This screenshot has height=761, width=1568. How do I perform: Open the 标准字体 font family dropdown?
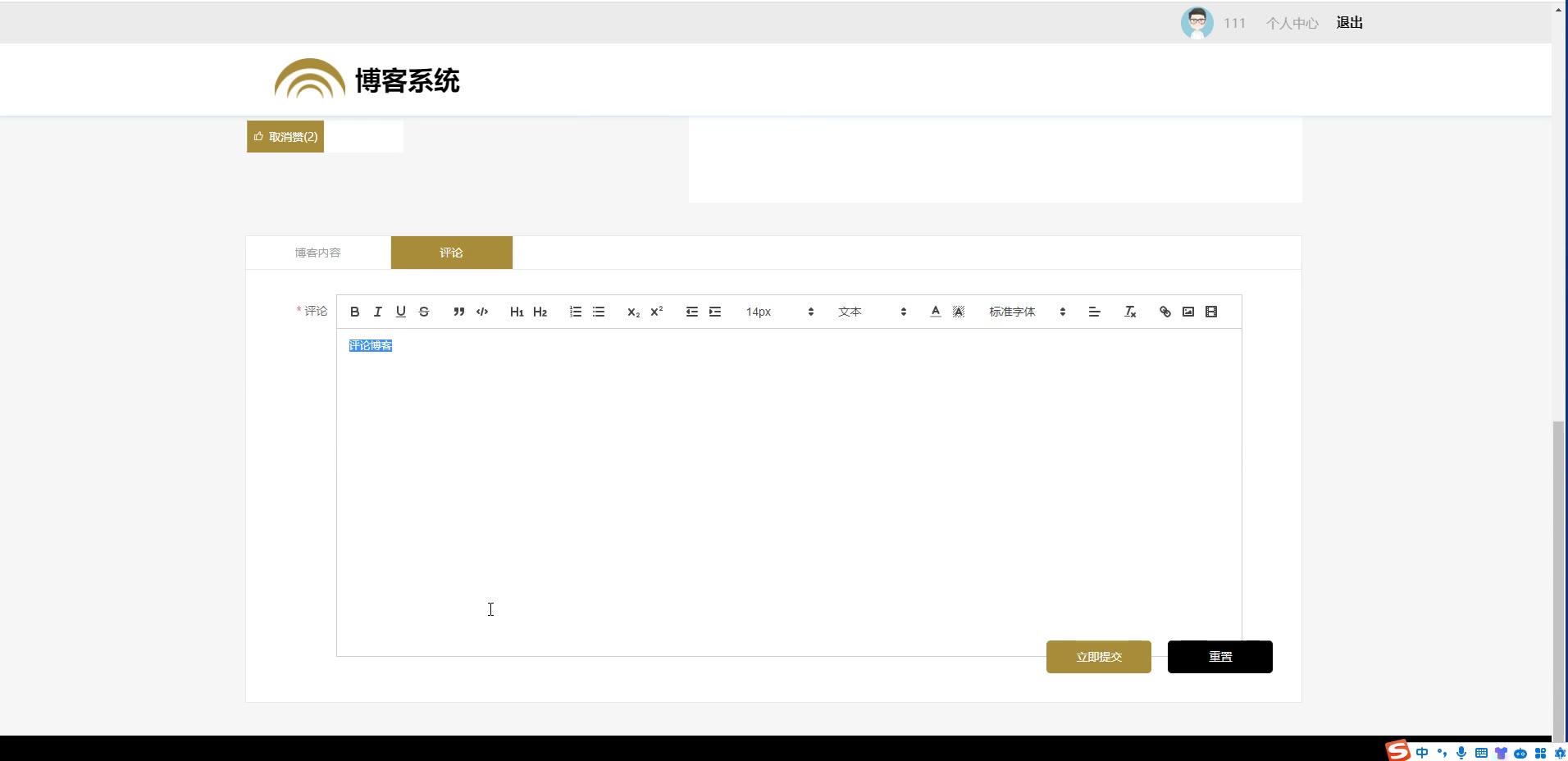(1028, 312)
